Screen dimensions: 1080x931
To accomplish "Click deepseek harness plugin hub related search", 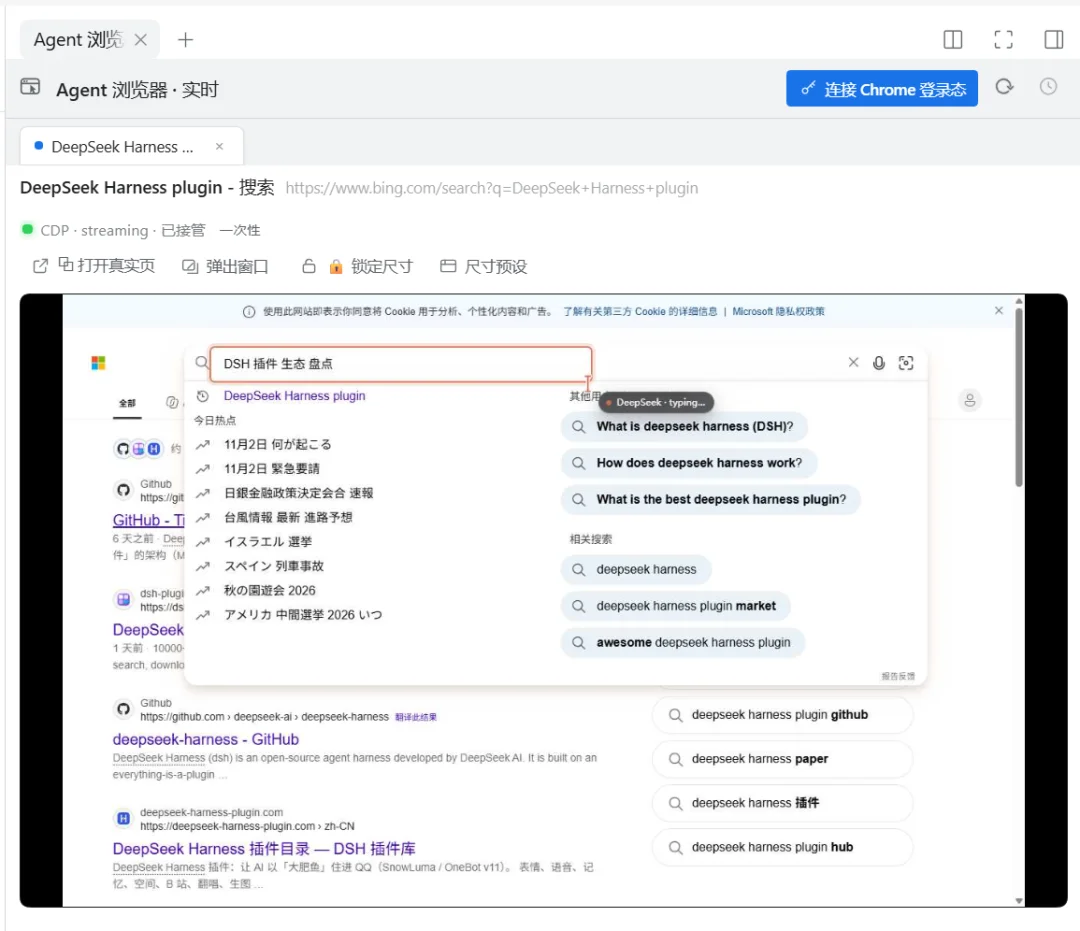I will [x=782, y=847].
